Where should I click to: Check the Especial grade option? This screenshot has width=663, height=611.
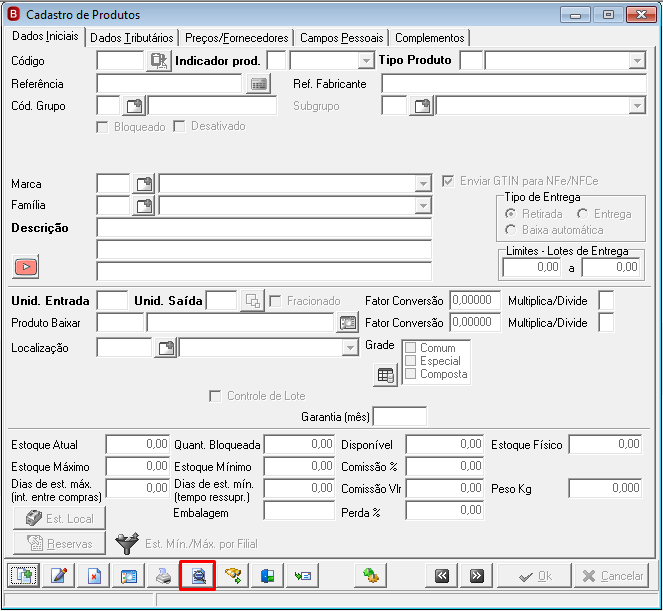pos(410,361)
